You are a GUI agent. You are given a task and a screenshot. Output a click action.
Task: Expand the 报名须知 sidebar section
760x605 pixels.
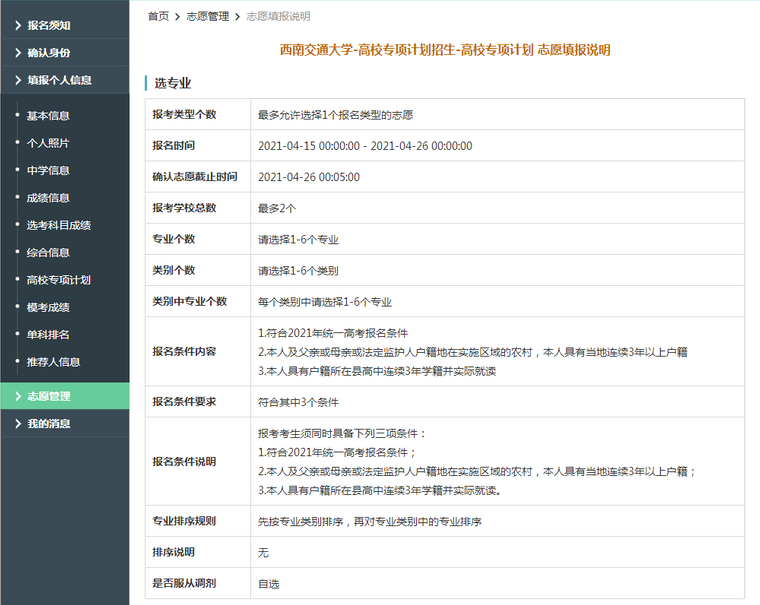point(64,25)
